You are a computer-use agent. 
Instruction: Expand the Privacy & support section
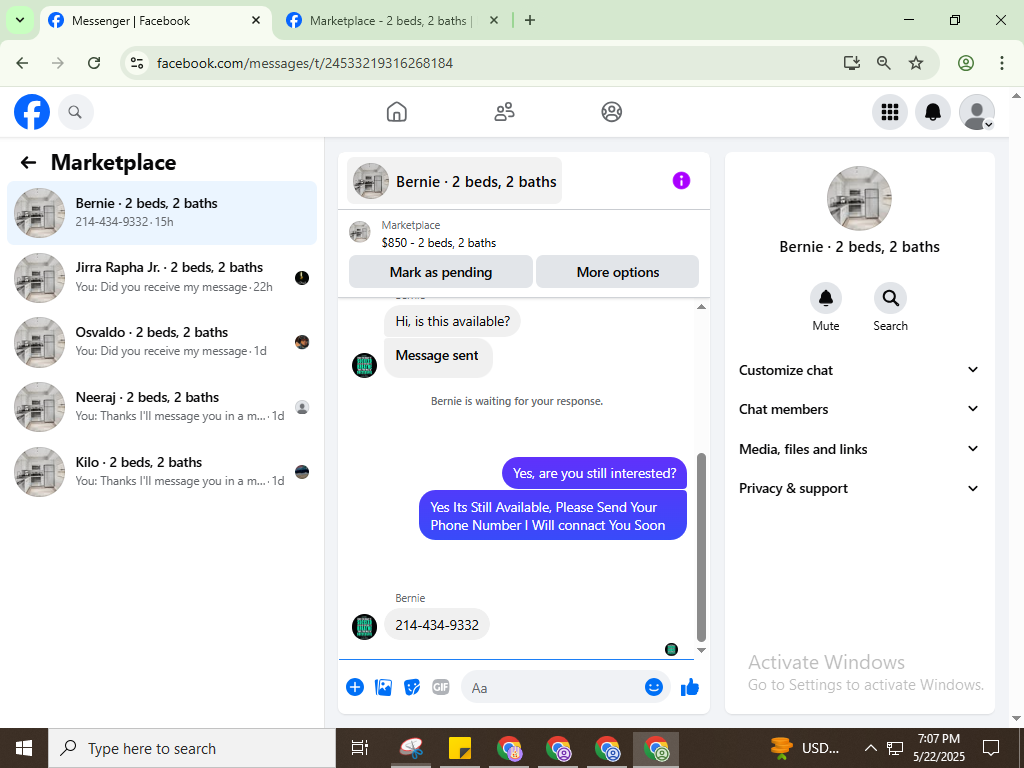pyautogui.click(x=859, y=488)
